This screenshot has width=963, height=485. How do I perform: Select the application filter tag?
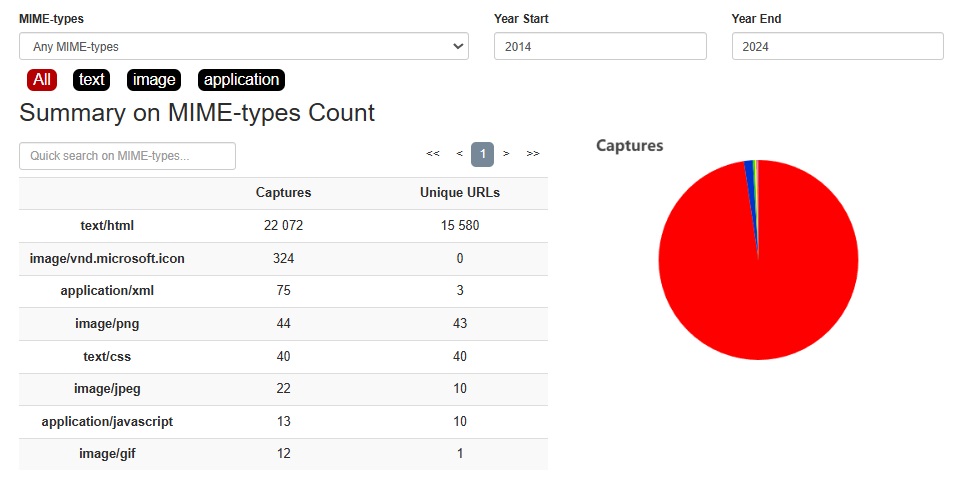coord(241,80)
